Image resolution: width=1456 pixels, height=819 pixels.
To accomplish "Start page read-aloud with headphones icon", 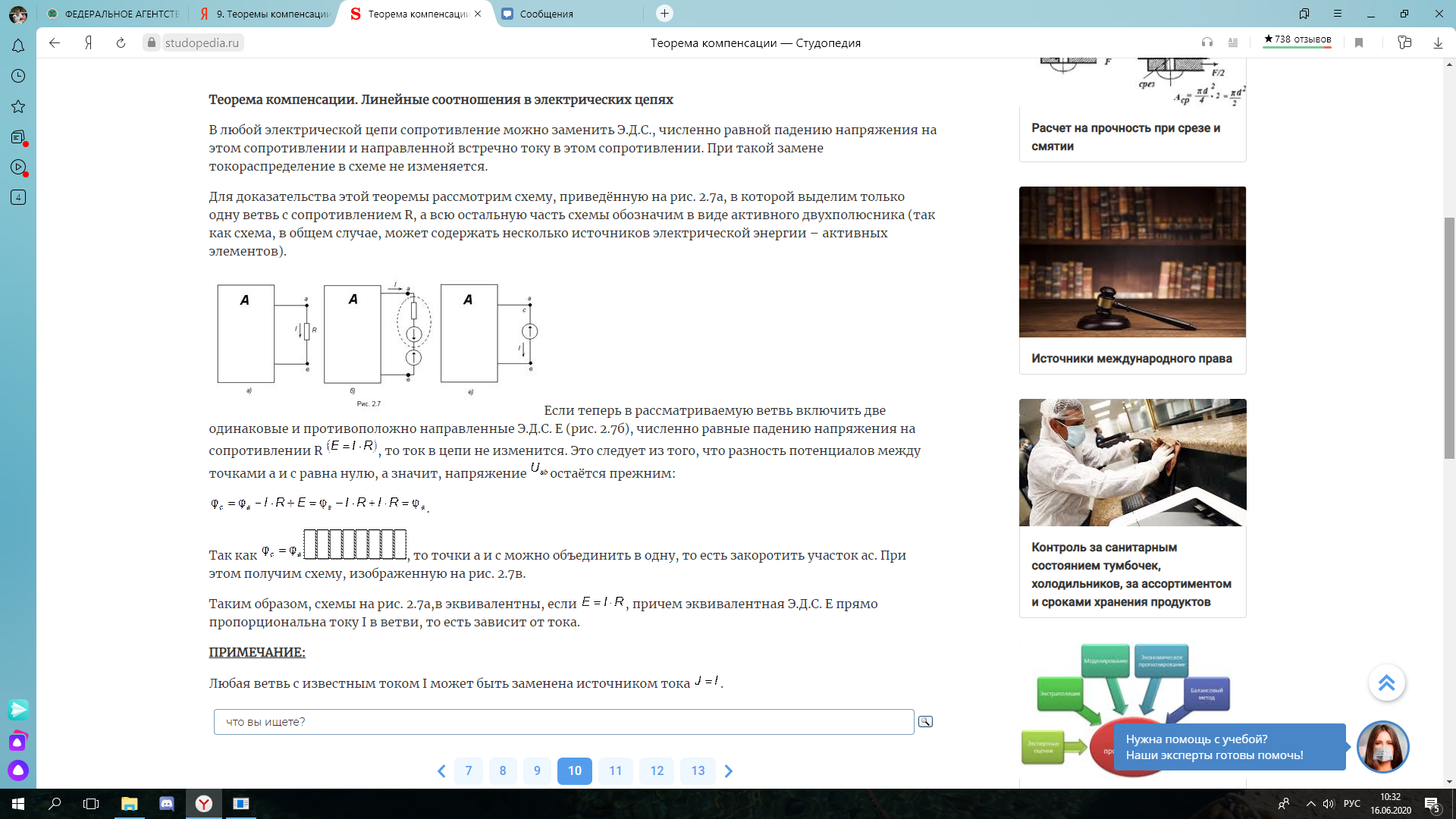I will (1207, 42).
